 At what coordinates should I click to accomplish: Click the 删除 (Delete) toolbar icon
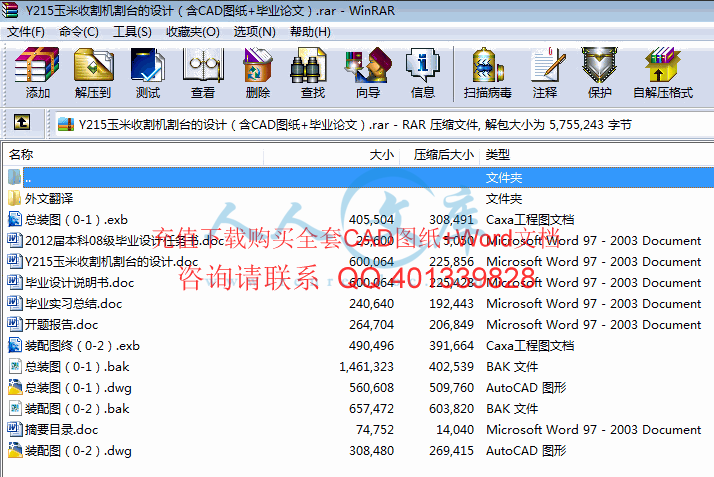click(x=258, y=65)
